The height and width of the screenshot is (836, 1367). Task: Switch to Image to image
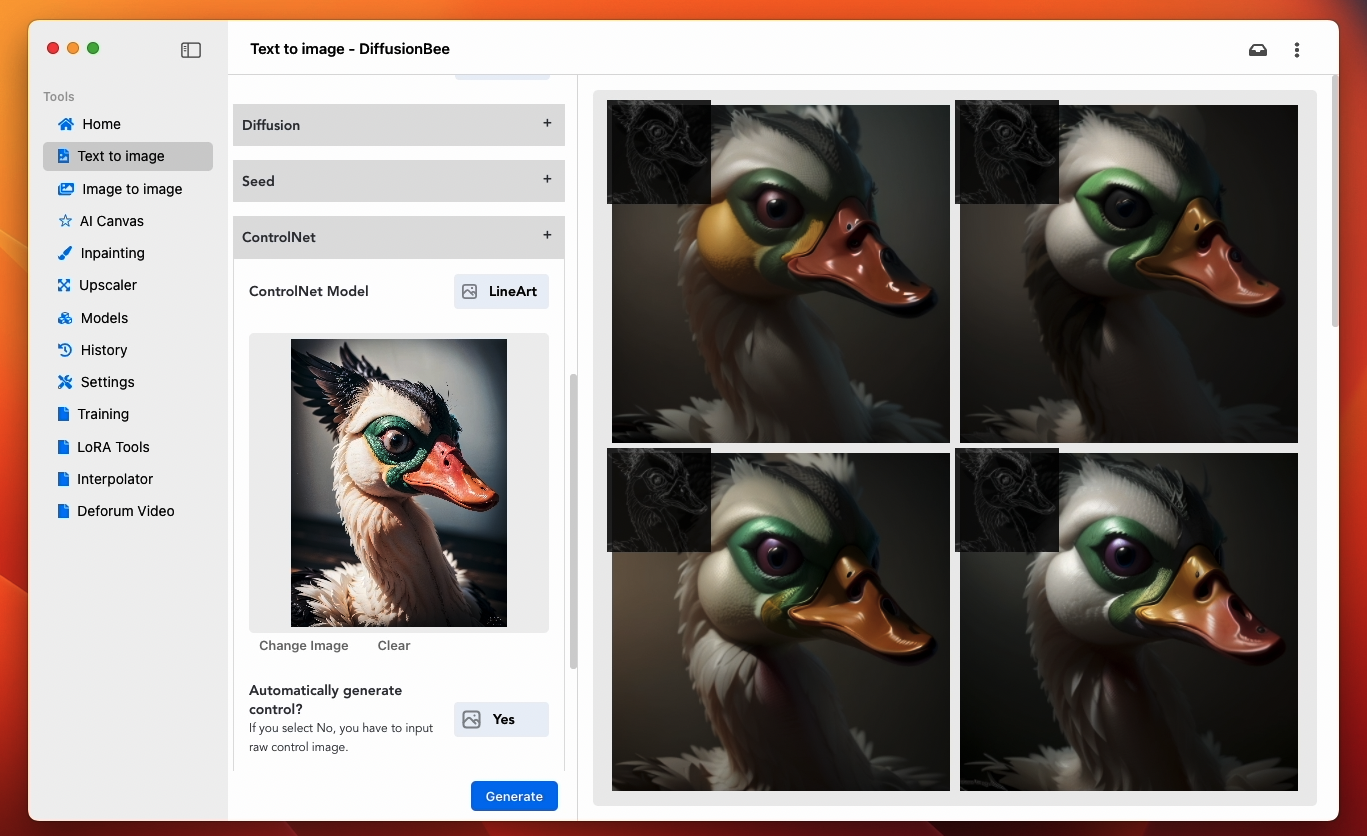tap(131, 189)
